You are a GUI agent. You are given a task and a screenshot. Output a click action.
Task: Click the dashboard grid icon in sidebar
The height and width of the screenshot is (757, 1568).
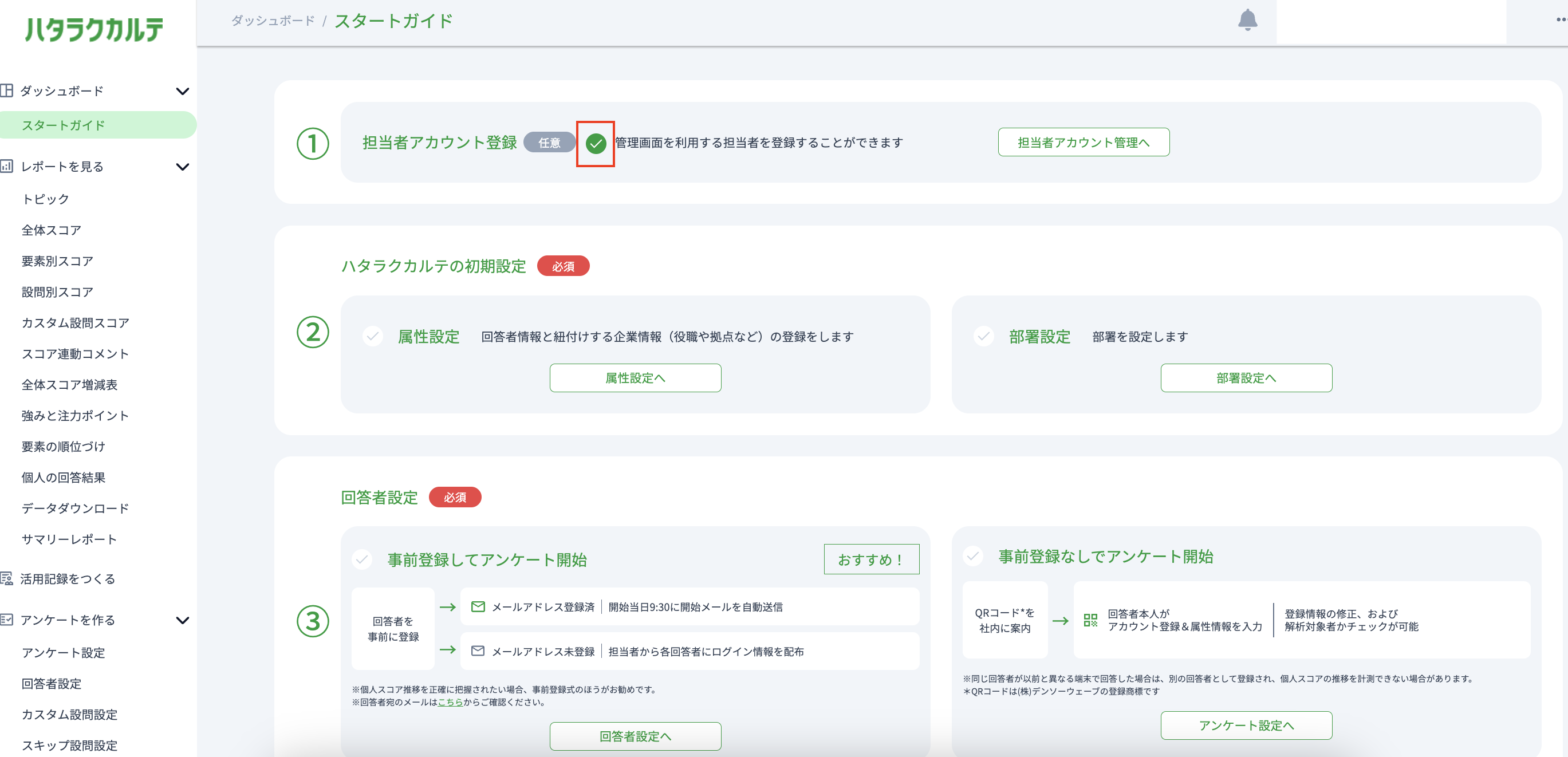(x=7, y=90)
